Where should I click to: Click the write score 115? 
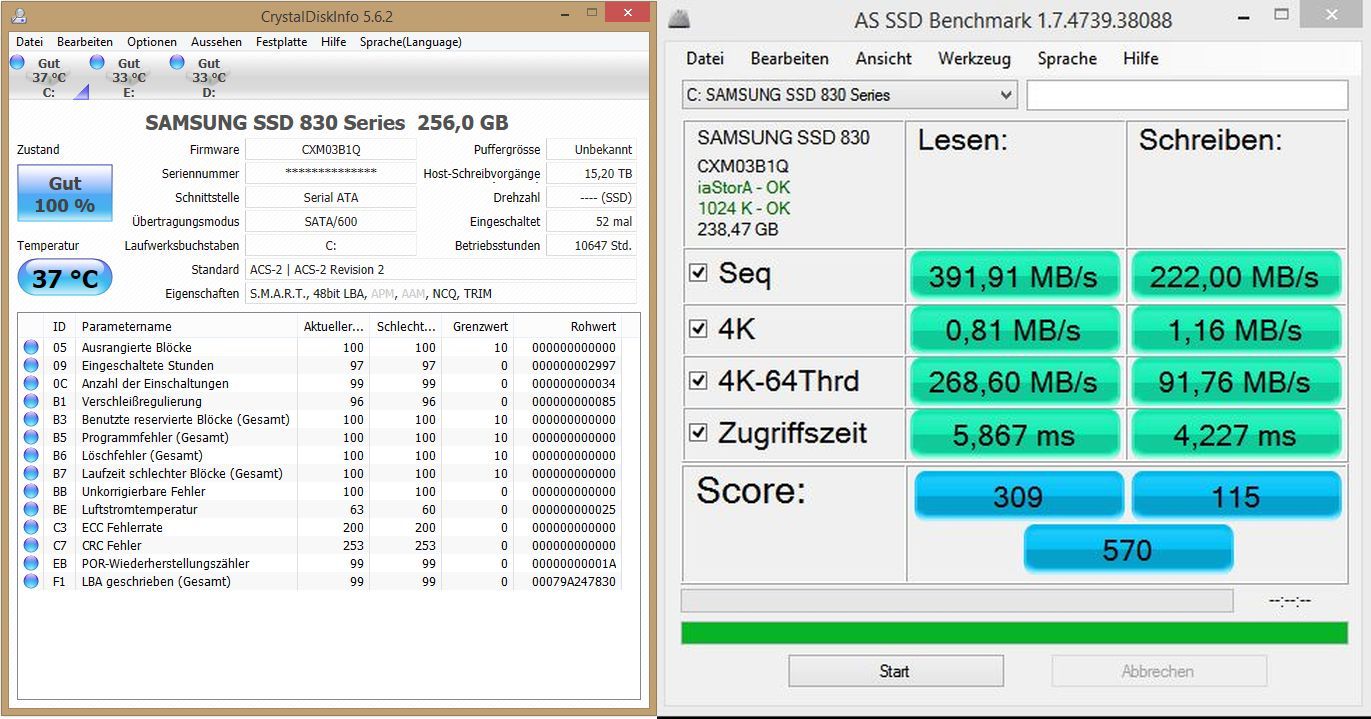[1236, 496]
